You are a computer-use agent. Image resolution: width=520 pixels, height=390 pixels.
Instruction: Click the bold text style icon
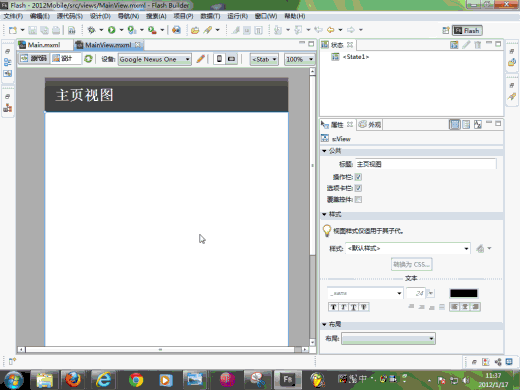point(333,307)
